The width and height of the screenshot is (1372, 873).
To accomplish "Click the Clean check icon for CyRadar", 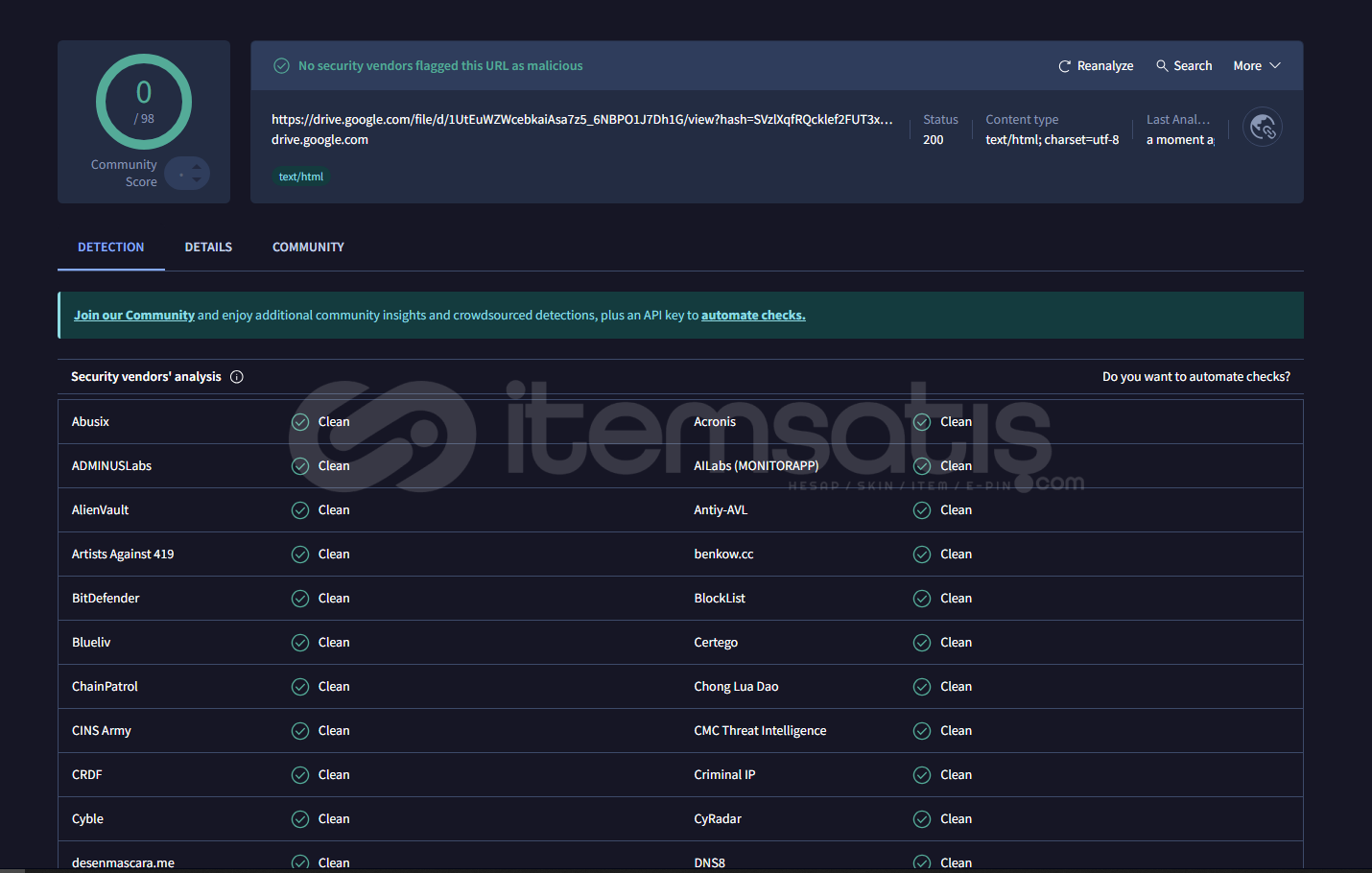I will point(922,819).
